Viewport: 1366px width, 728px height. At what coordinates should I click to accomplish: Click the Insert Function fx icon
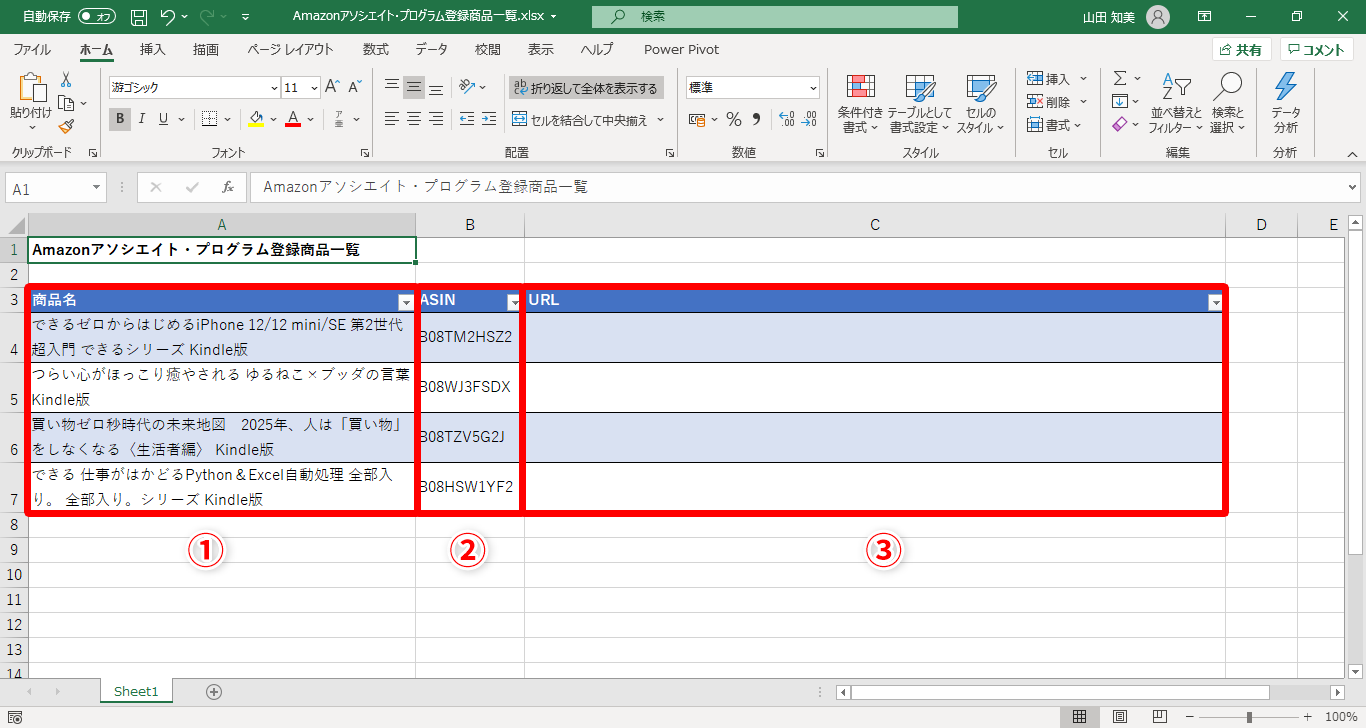(228, 187)
